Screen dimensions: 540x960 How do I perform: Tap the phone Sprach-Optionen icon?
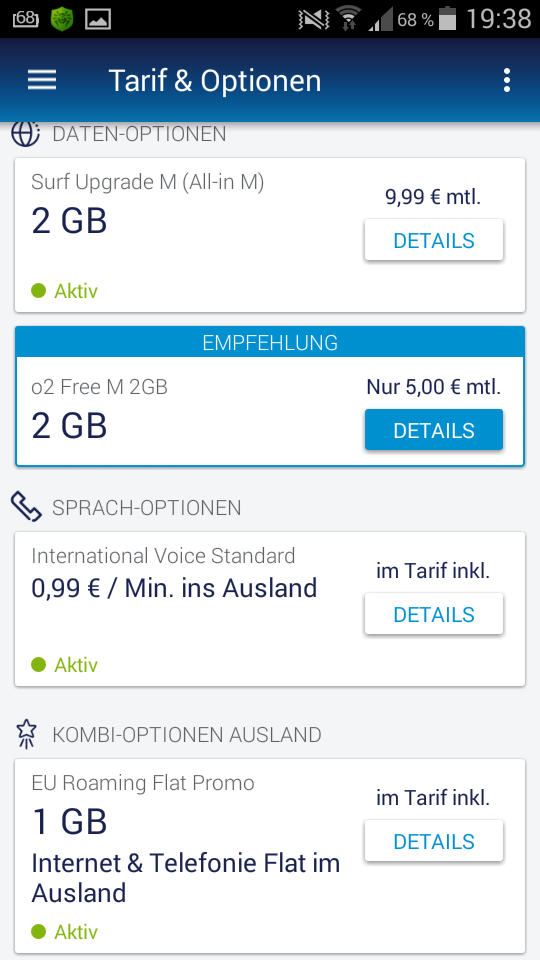[x=26, y=507]
